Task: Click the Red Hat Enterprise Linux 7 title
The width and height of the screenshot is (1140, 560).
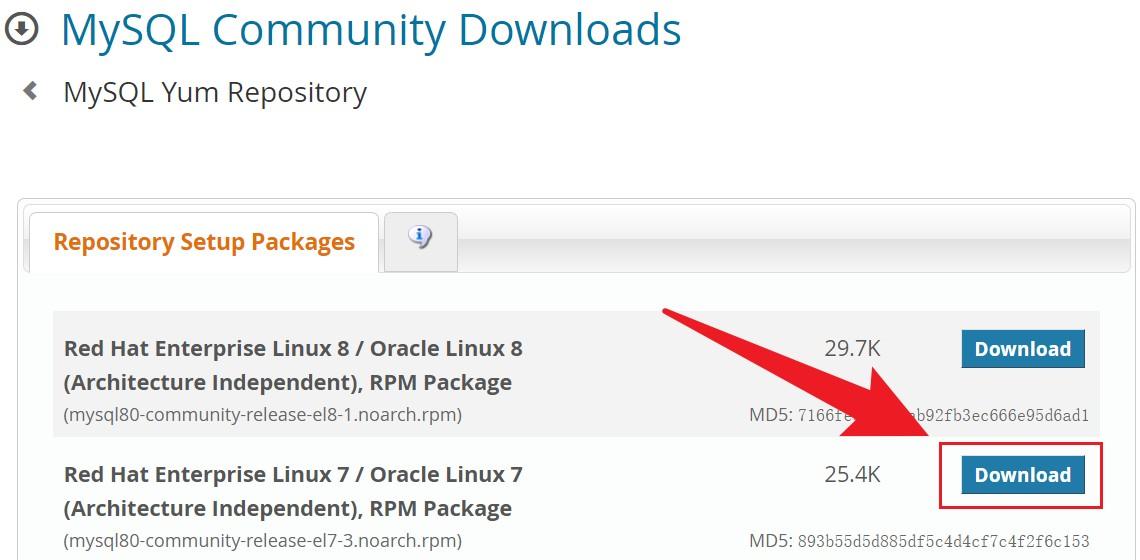Action: (x=293, y=474)
